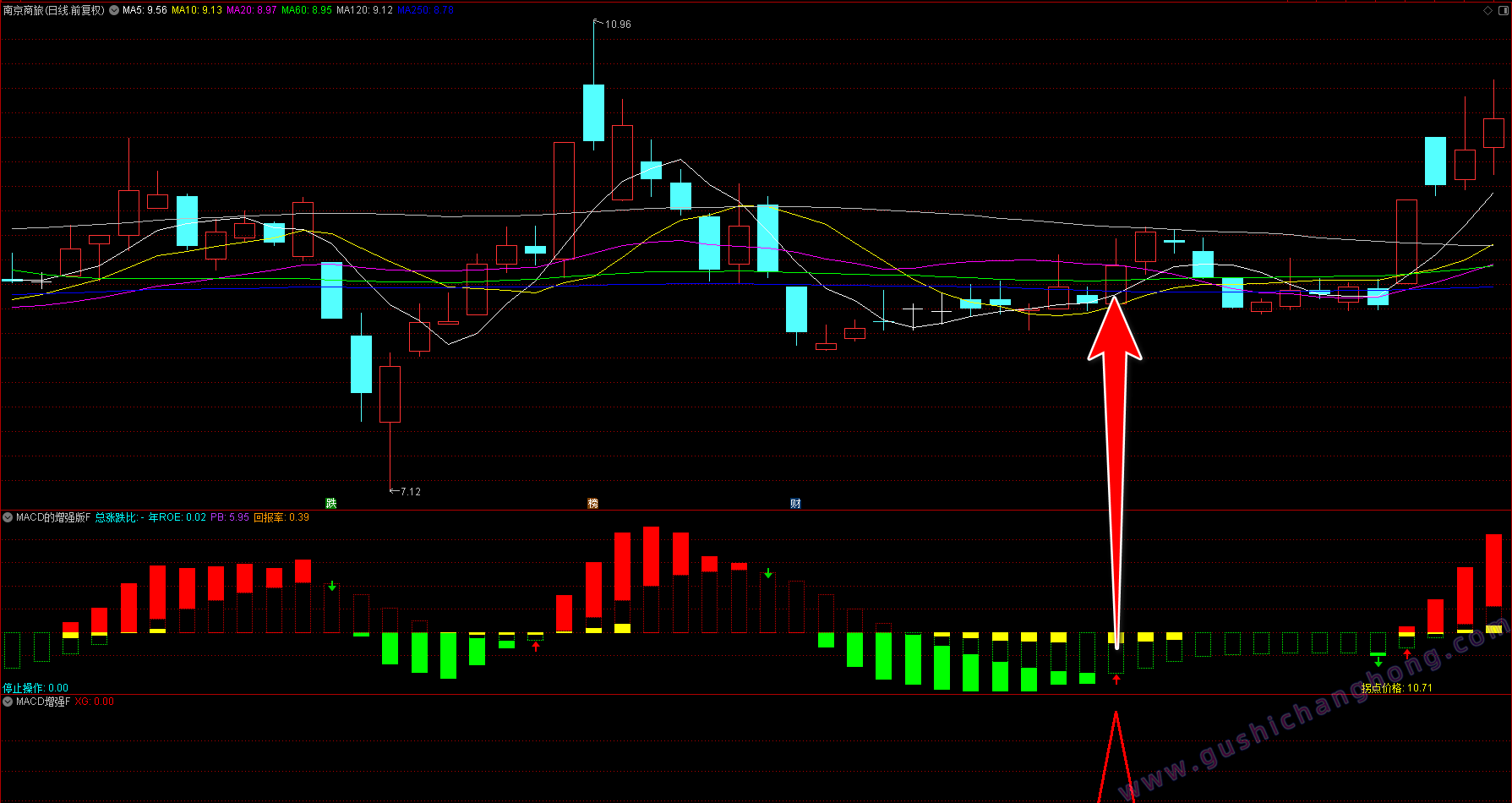Click the 10.96 high price label
This screenshot has height=803, width=1512.
click(618, 25)
